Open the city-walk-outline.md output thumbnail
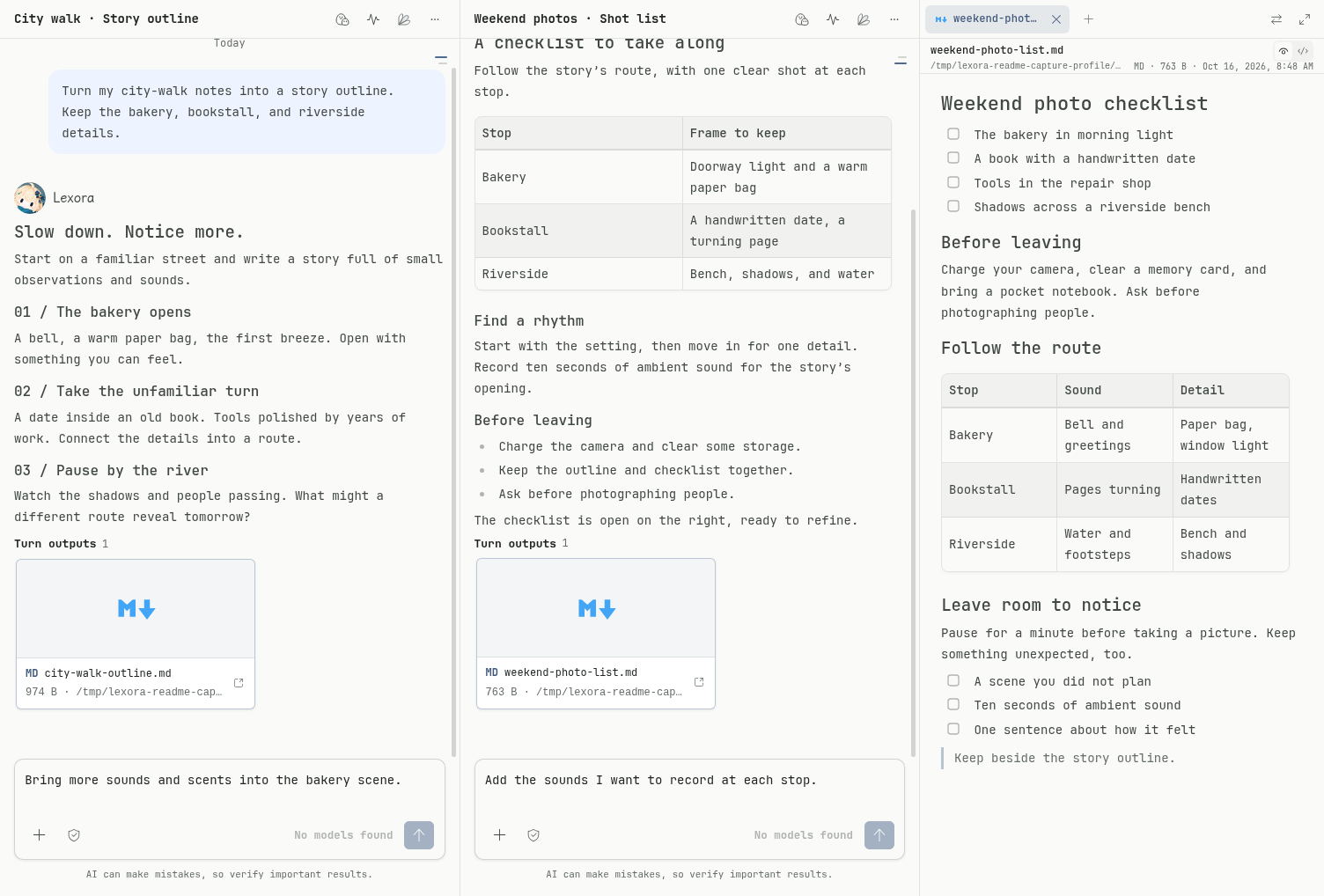 pyautogui.click(x=136, y=609)
